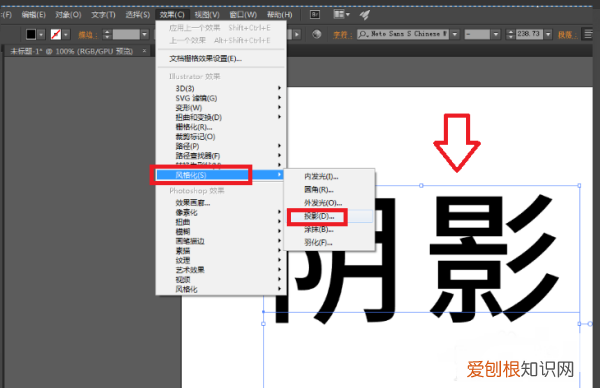The image size is (600, 388).
Task: Choose 圆角(R)... from the submenu
Action: (x=329, y=189)
